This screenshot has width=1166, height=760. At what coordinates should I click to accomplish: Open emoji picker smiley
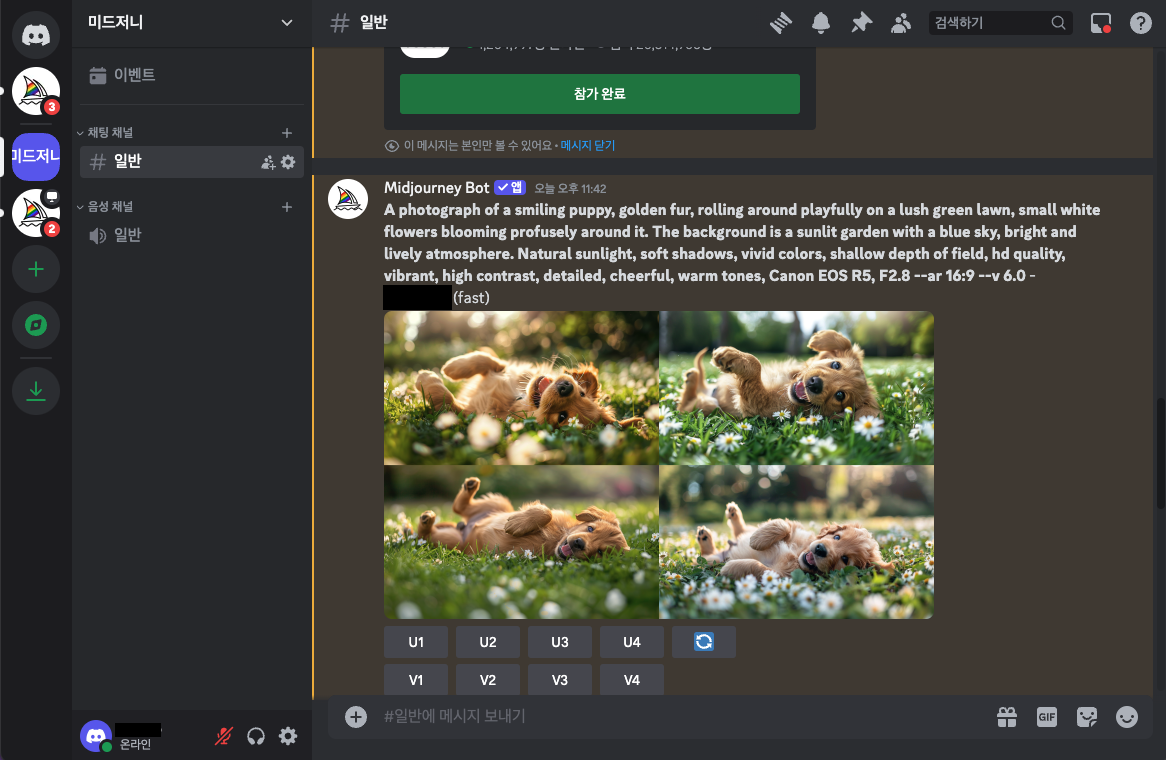coord(1127,717)
